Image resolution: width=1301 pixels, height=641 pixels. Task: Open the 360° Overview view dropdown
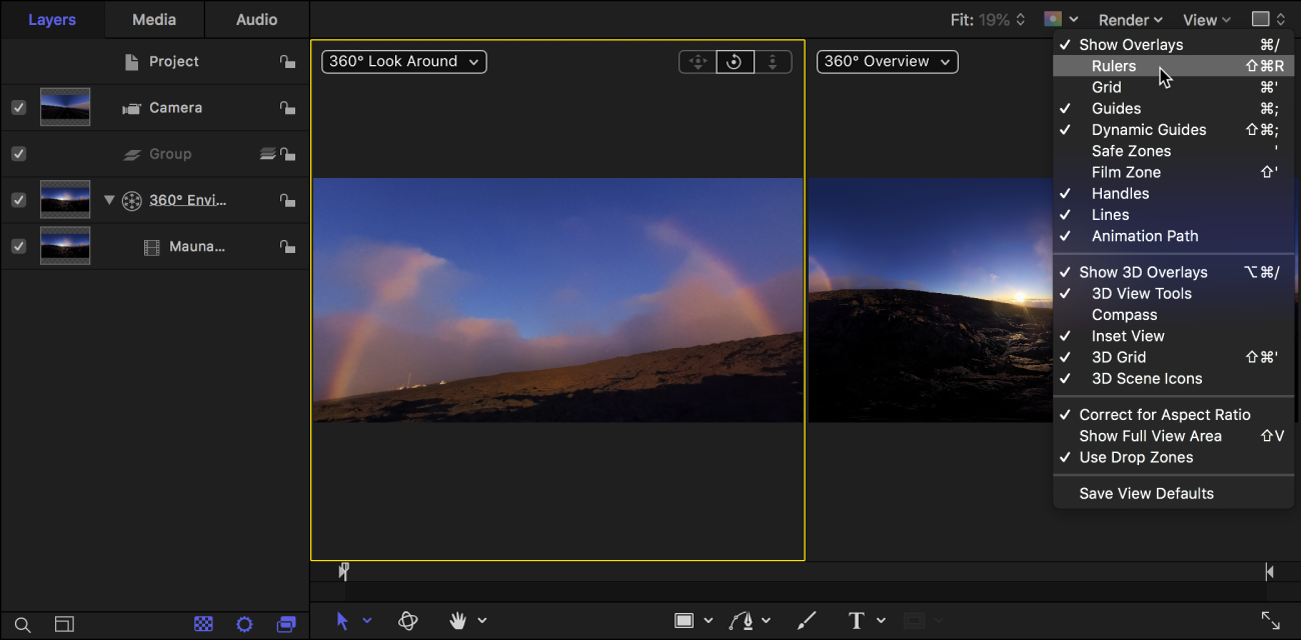click(886, 62)
